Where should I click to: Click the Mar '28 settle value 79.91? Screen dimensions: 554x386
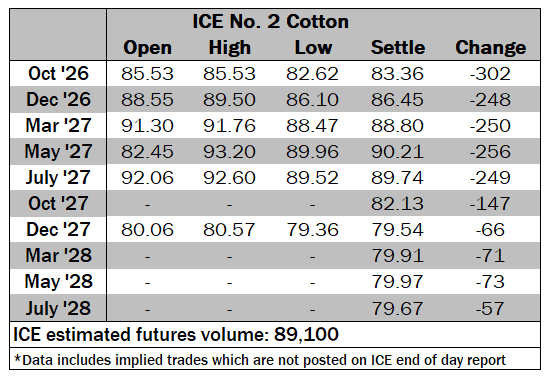(x=397, y=256)
